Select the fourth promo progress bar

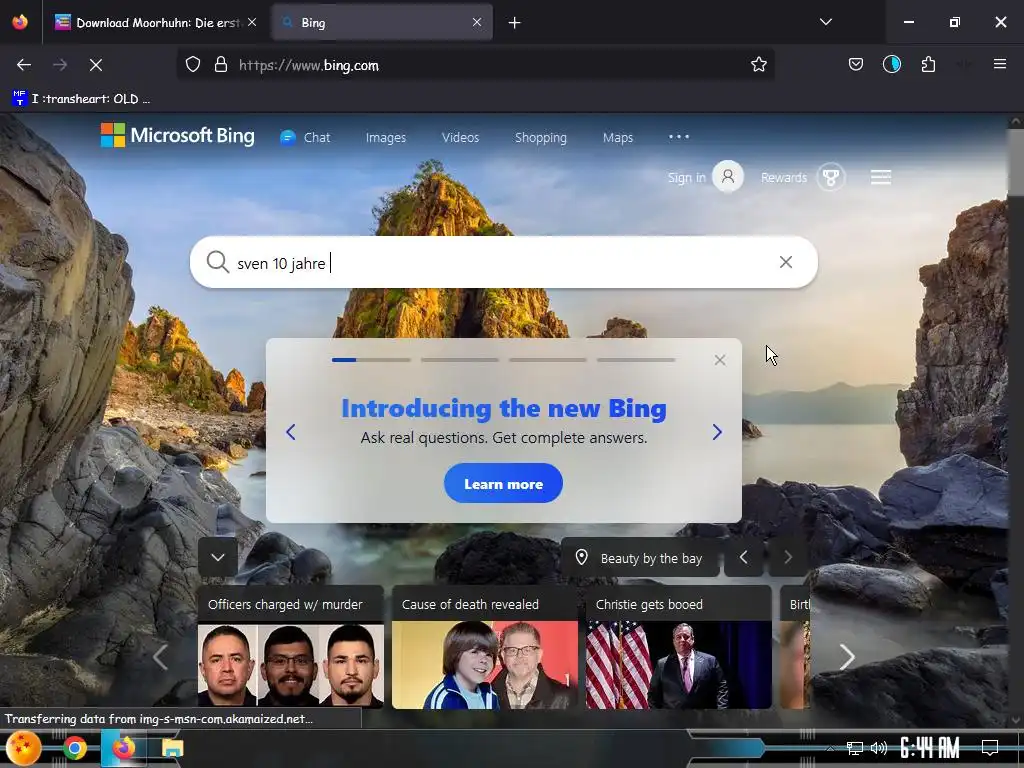point(636,360)
